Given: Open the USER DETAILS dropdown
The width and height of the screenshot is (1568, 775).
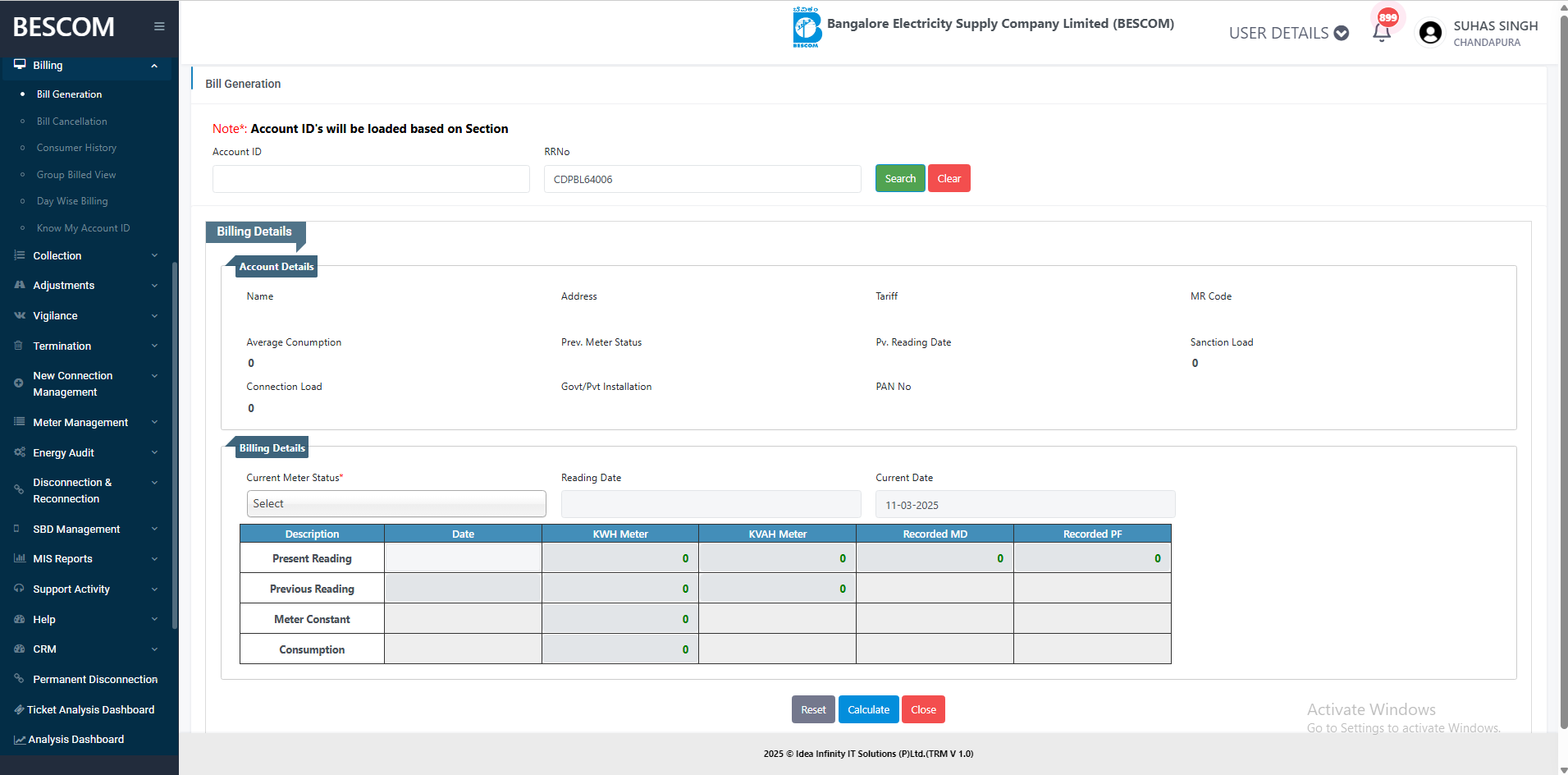Looking at the screenshot, I should (1289, 33).
